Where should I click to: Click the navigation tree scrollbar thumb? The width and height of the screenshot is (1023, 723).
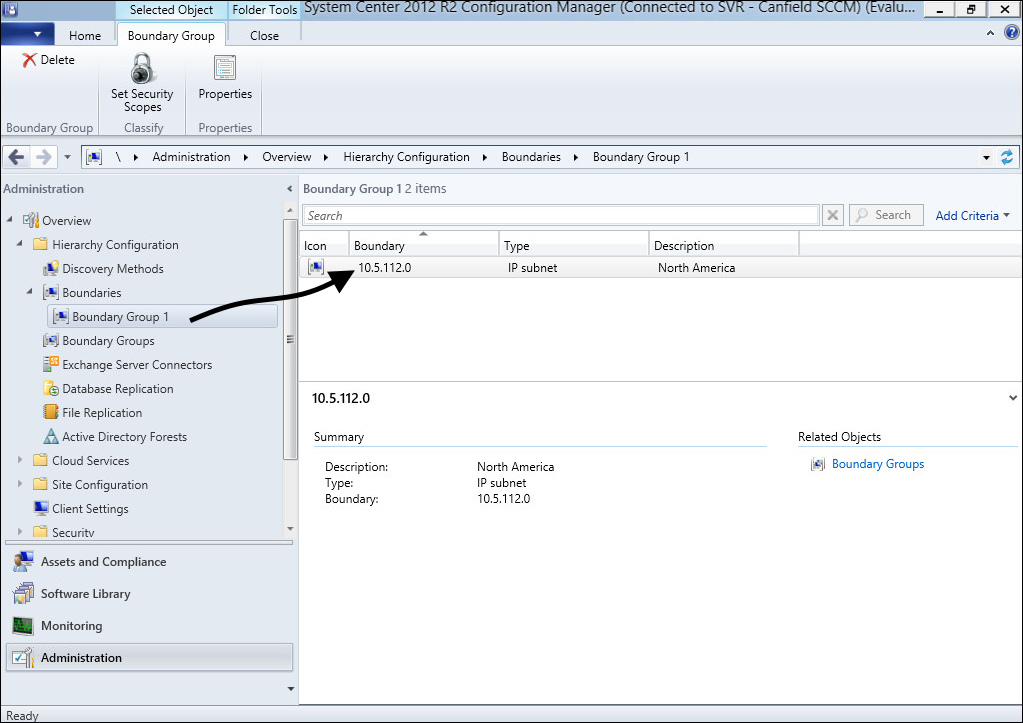(290, 339)
